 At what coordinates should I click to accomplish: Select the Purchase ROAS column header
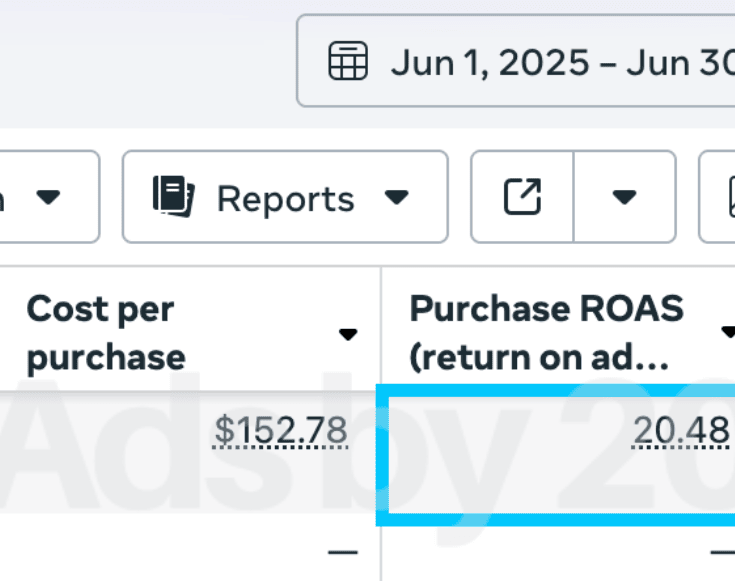(546, 333)
